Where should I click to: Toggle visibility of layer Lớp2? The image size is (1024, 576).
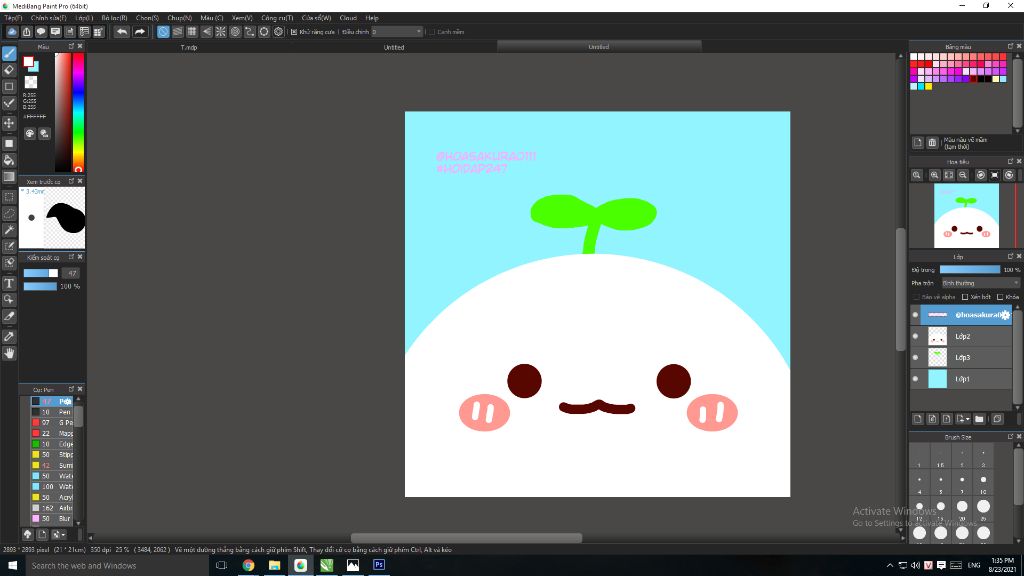(915, 336)
